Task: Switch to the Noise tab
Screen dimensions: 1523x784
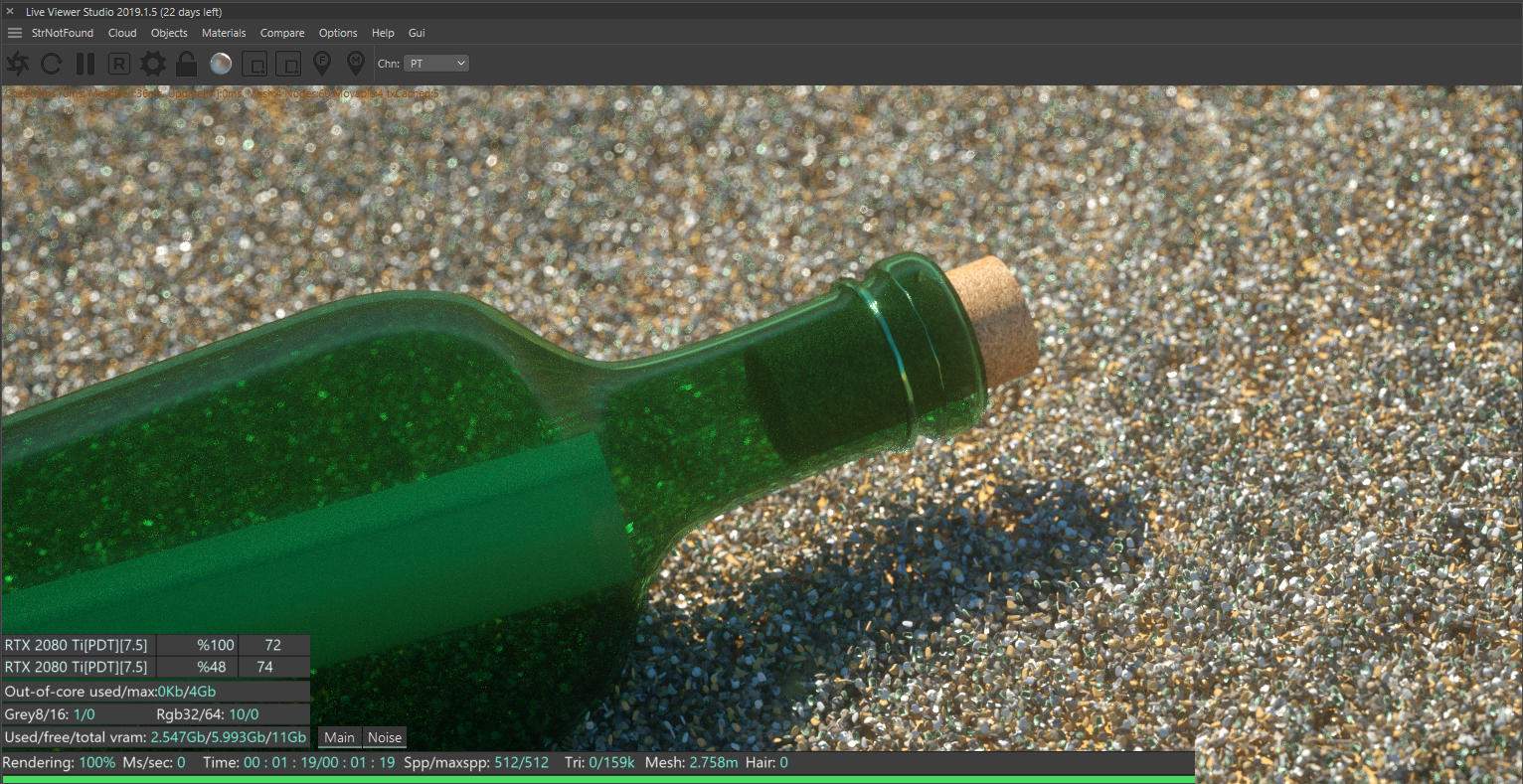Action: tap(385, 737)
